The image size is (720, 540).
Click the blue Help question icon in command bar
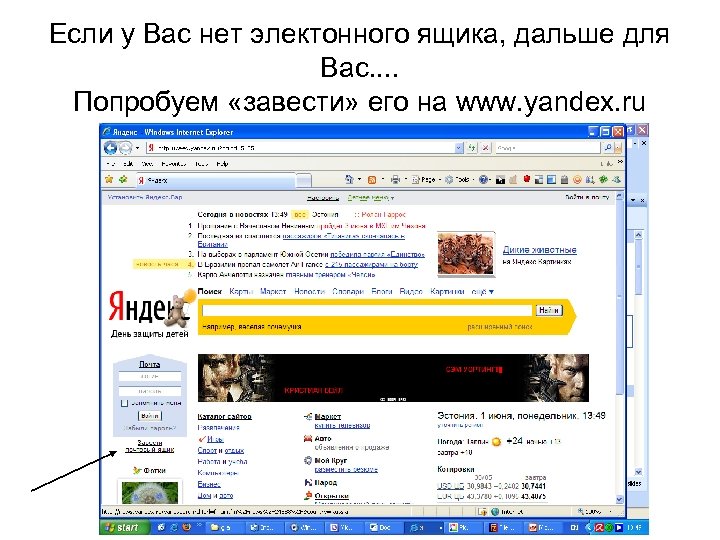point(483,180)
